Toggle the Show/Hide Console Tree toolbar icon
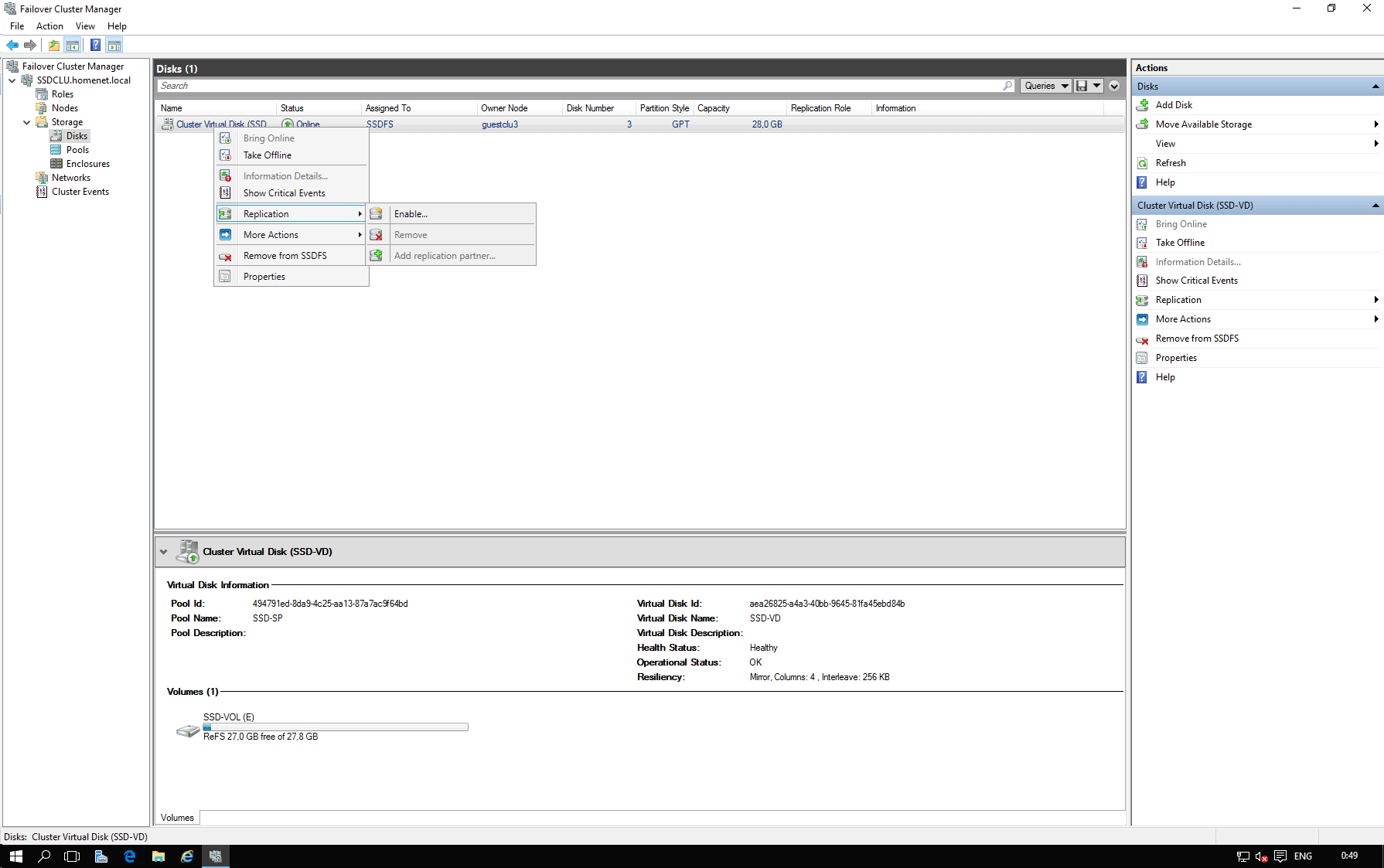 click(x=73, y=45)
